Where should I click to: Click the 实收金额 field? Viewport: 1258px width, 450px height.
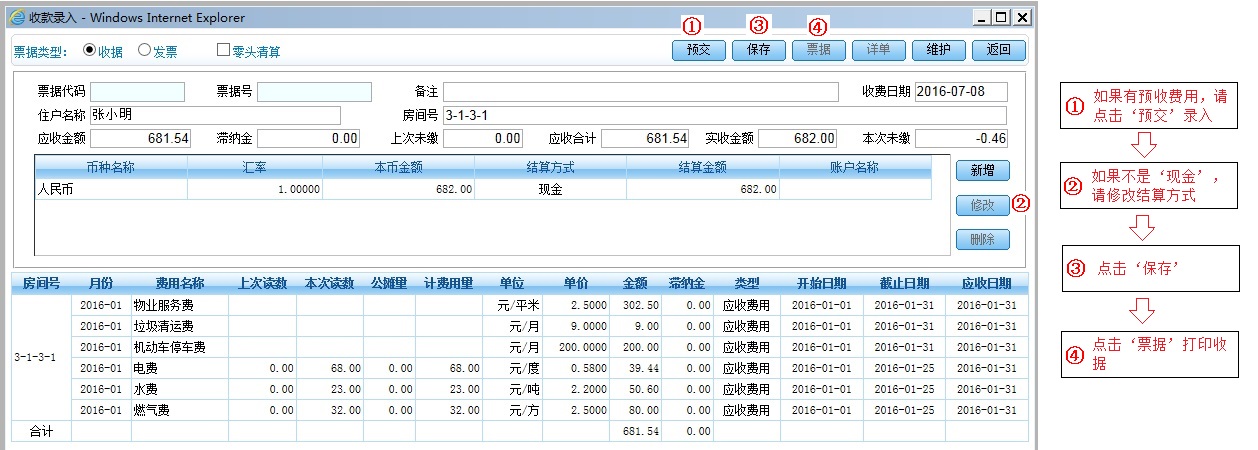coord(798,138)
